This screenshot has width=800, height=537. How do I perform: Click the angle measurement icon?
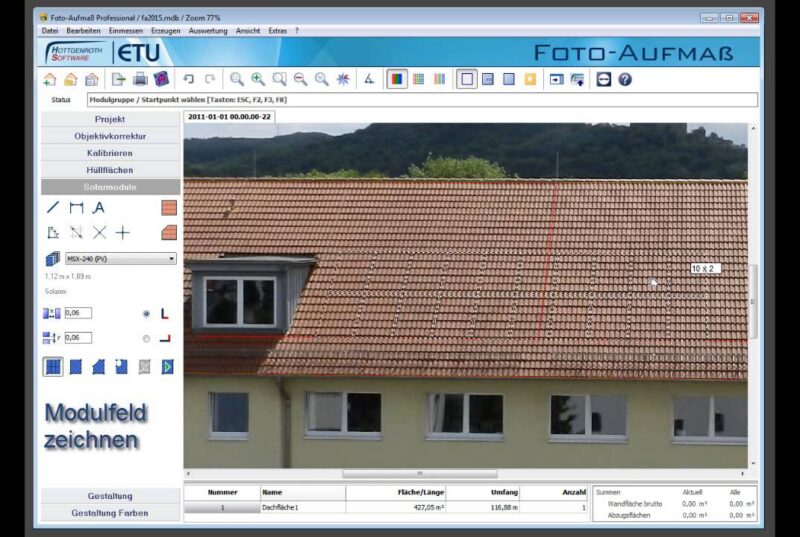pyautogui.click(x=369, y=79)
